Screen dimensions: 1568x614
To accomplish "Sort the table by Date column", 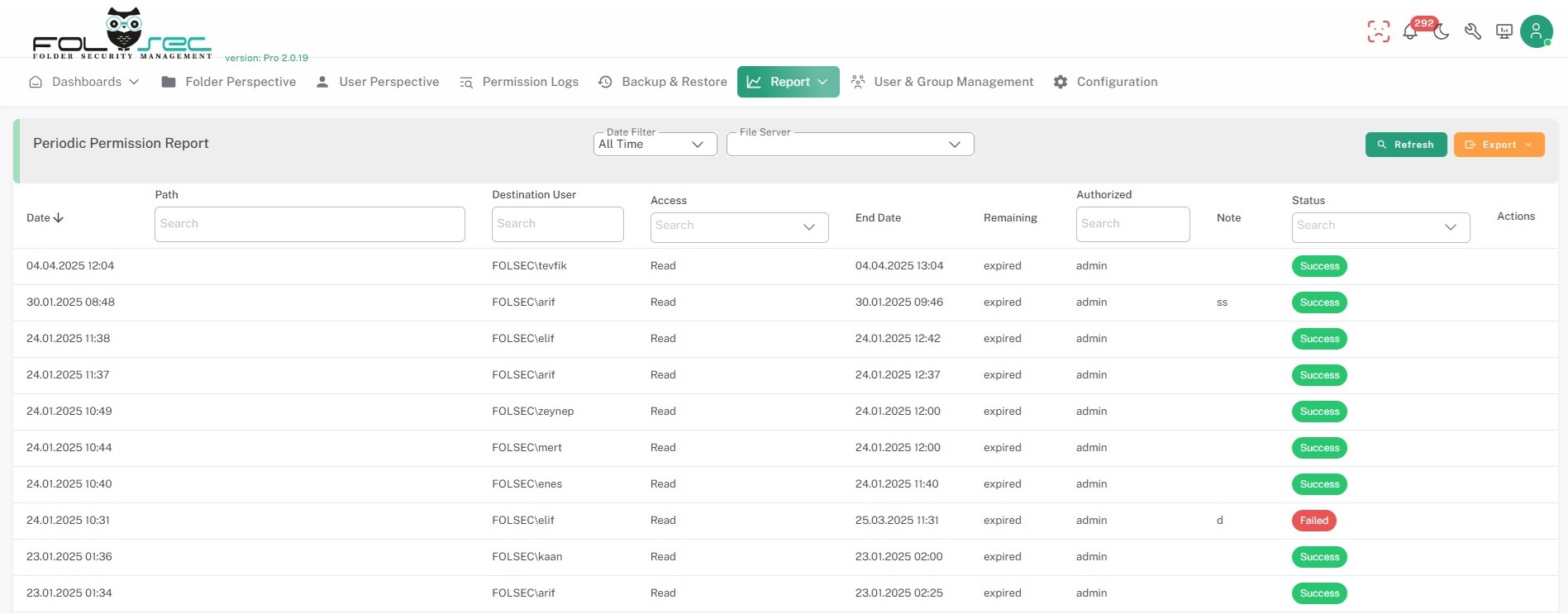I will (x=45, y=218).
